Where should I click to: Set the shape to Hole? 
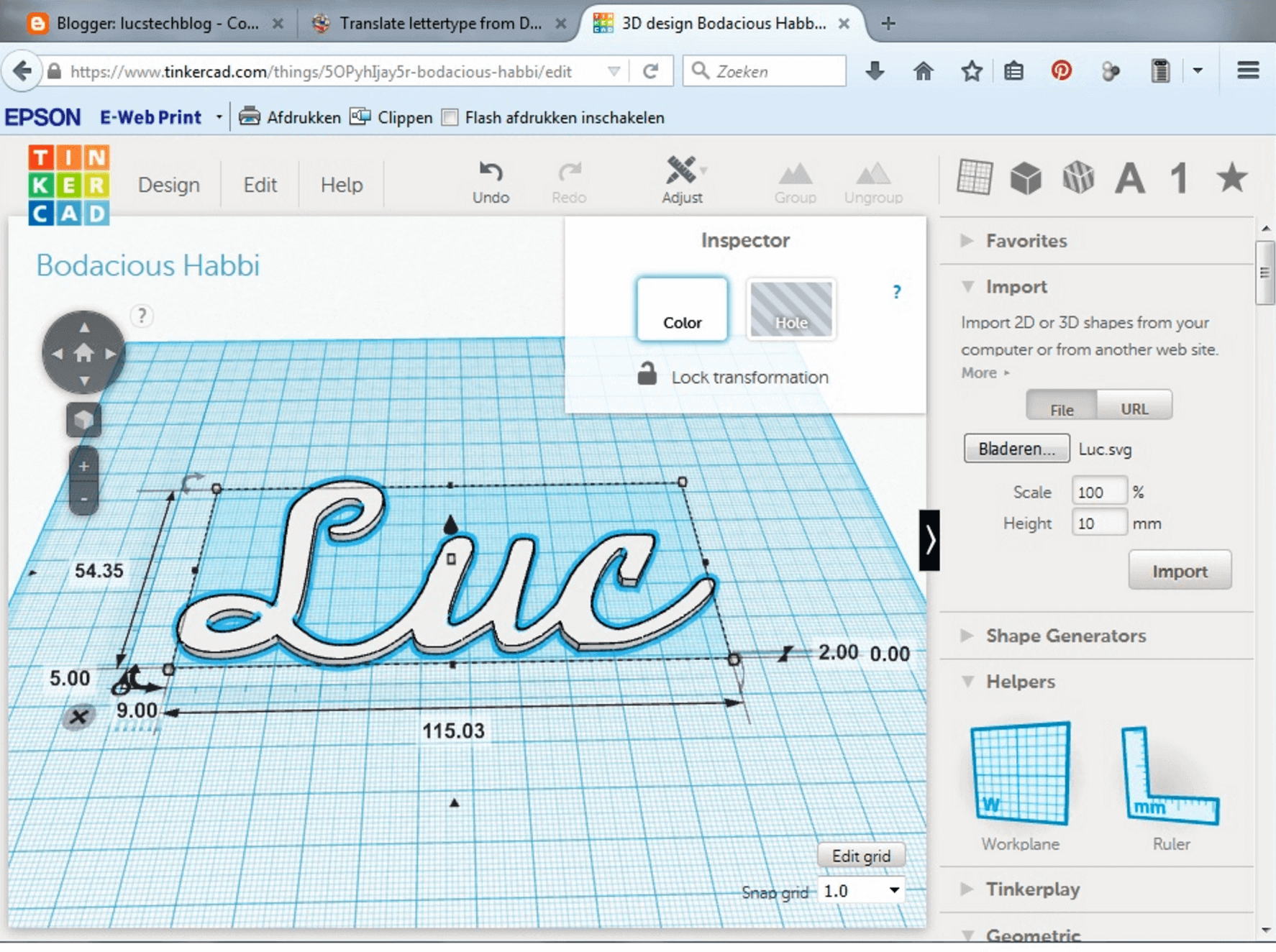[x=791, y=309]
